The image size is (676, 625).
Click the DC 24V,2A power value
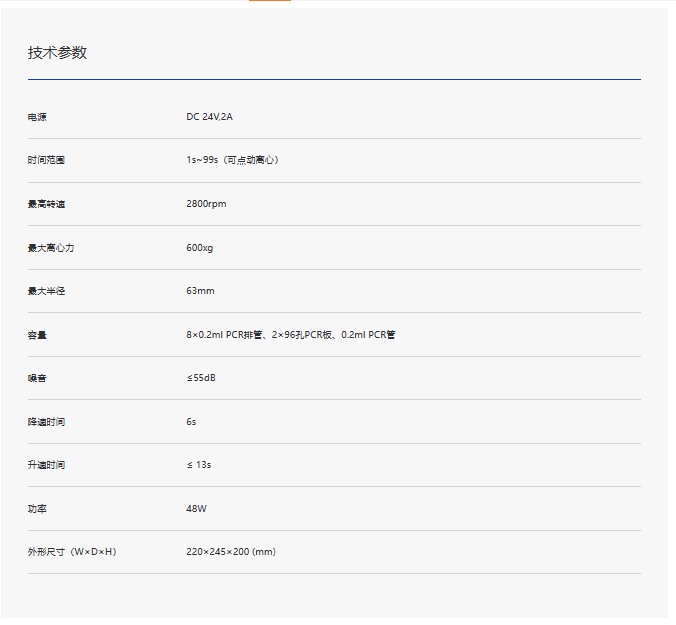pos(209,117)
